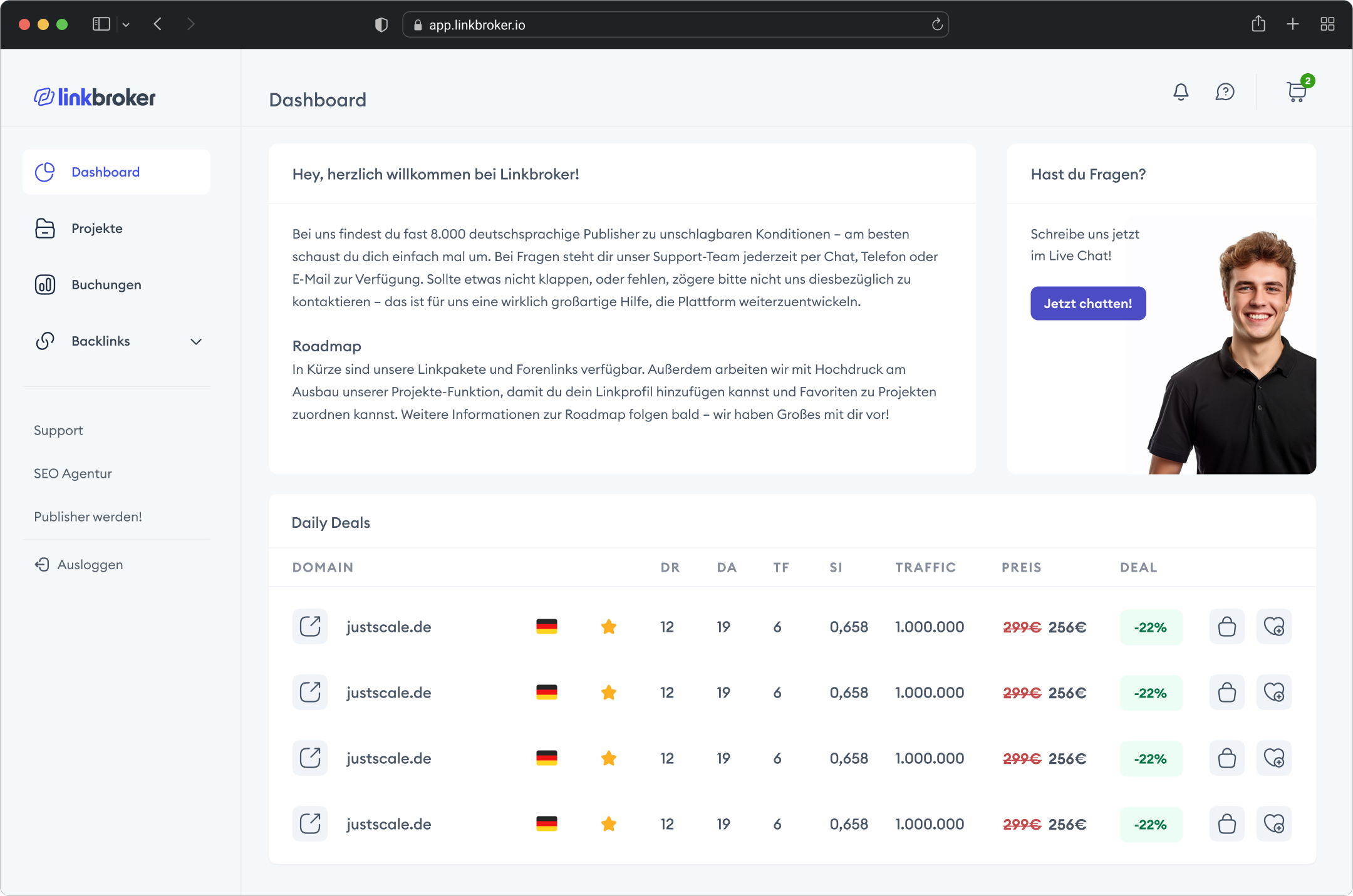Click the app.linkbroker.io address bar
This screenshot has width=1353, height=896.
[x=675, y=25]
